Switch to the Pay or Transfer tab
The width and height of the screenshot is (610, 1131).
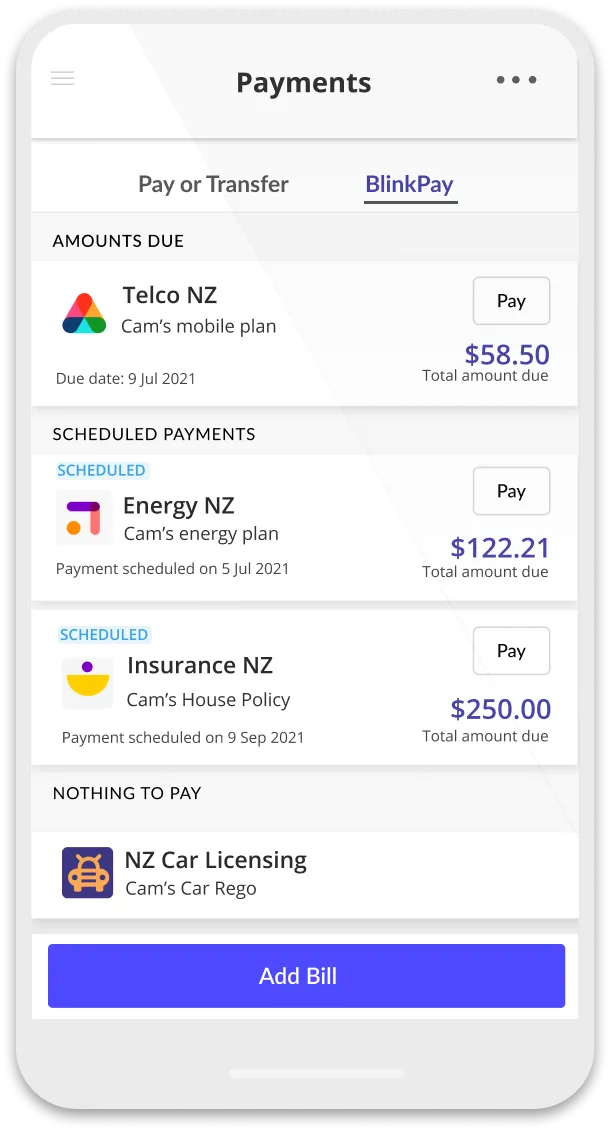[x=213, y=184]
